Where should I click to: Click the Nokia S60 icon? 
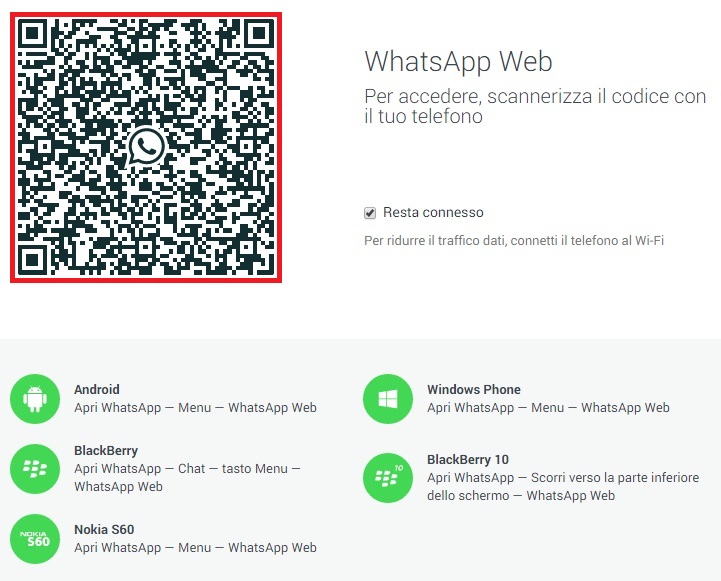tap(35, 539)
